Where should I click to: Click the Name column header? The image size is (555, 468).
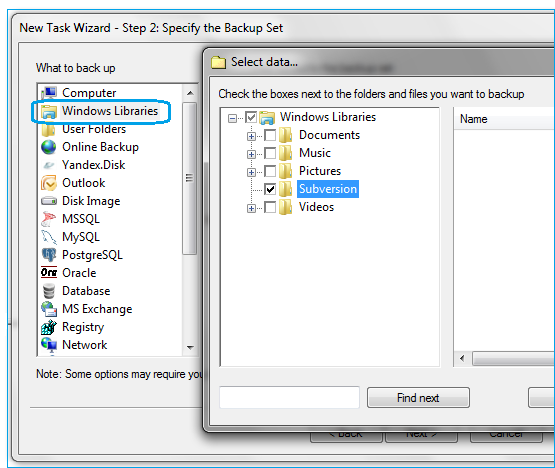(504, 119)
